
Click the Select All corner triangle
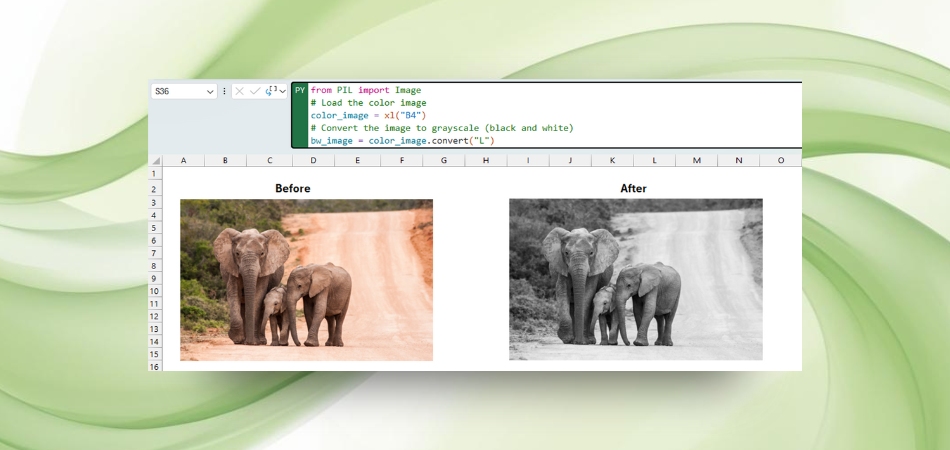(156, 160)
